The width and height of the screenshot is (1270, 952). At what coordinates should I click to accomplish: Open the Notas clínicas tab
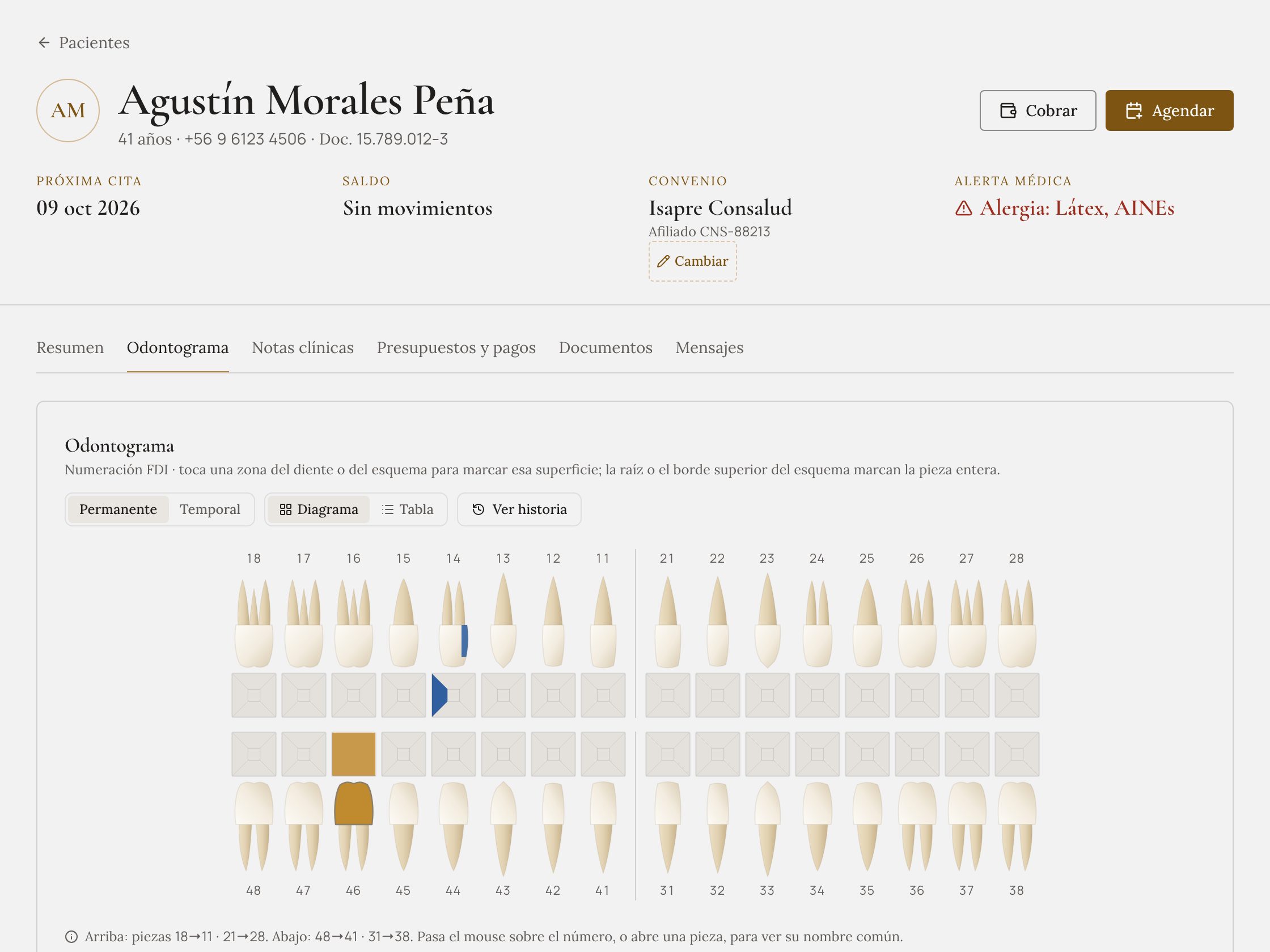(303, 347)
